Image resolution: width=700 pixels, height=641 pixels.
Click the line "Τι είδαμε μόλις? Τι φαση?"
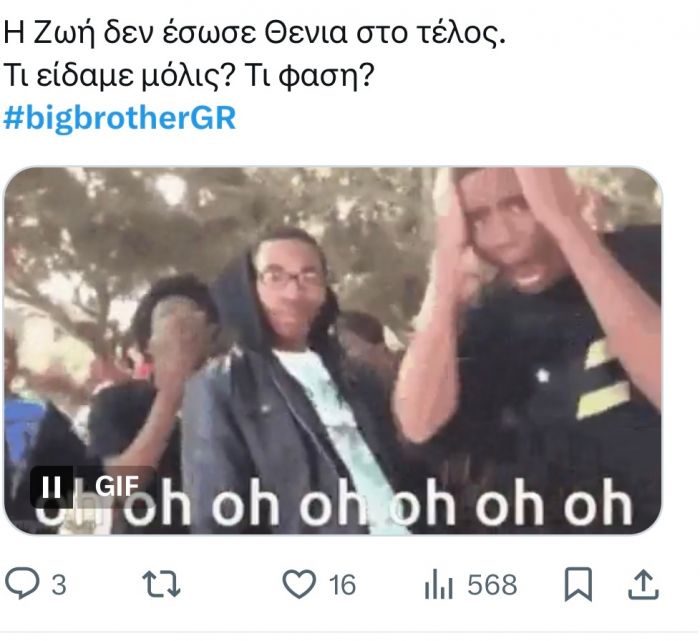tap(188, 76)
